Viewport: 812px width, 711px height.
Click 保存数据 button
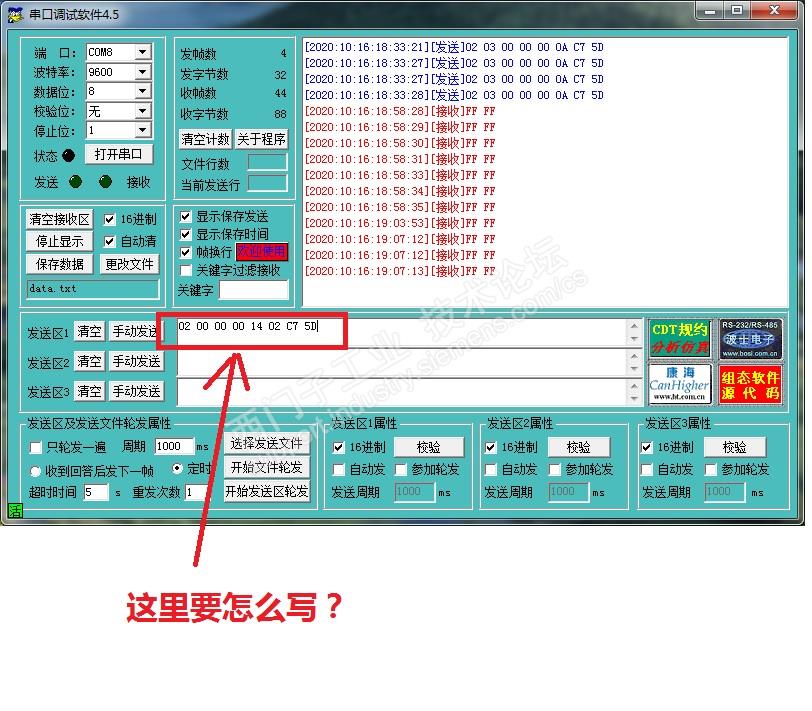click(60, 264)
